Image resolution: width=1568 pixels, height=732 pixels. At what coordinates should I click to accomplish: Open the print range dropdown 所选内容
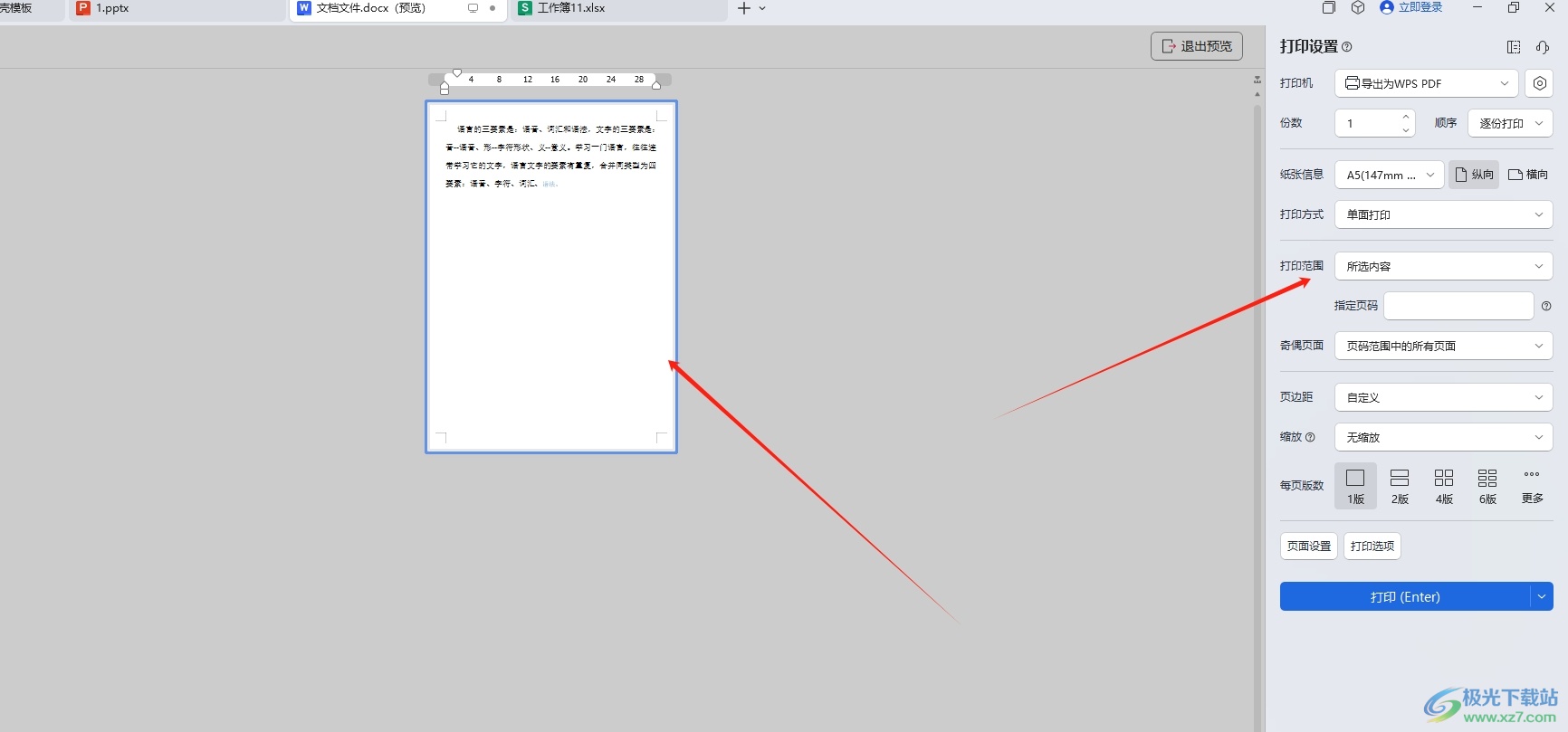1443,266
